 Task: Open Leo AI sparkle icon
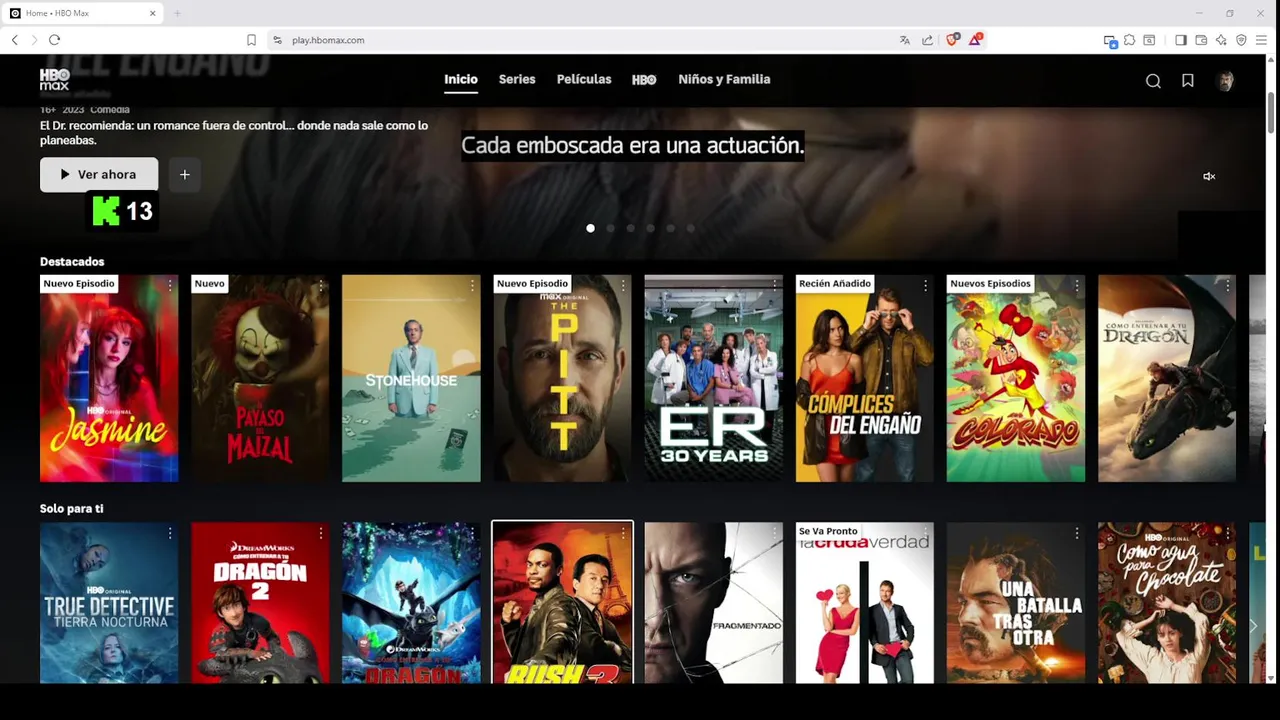coord(1221,40)
